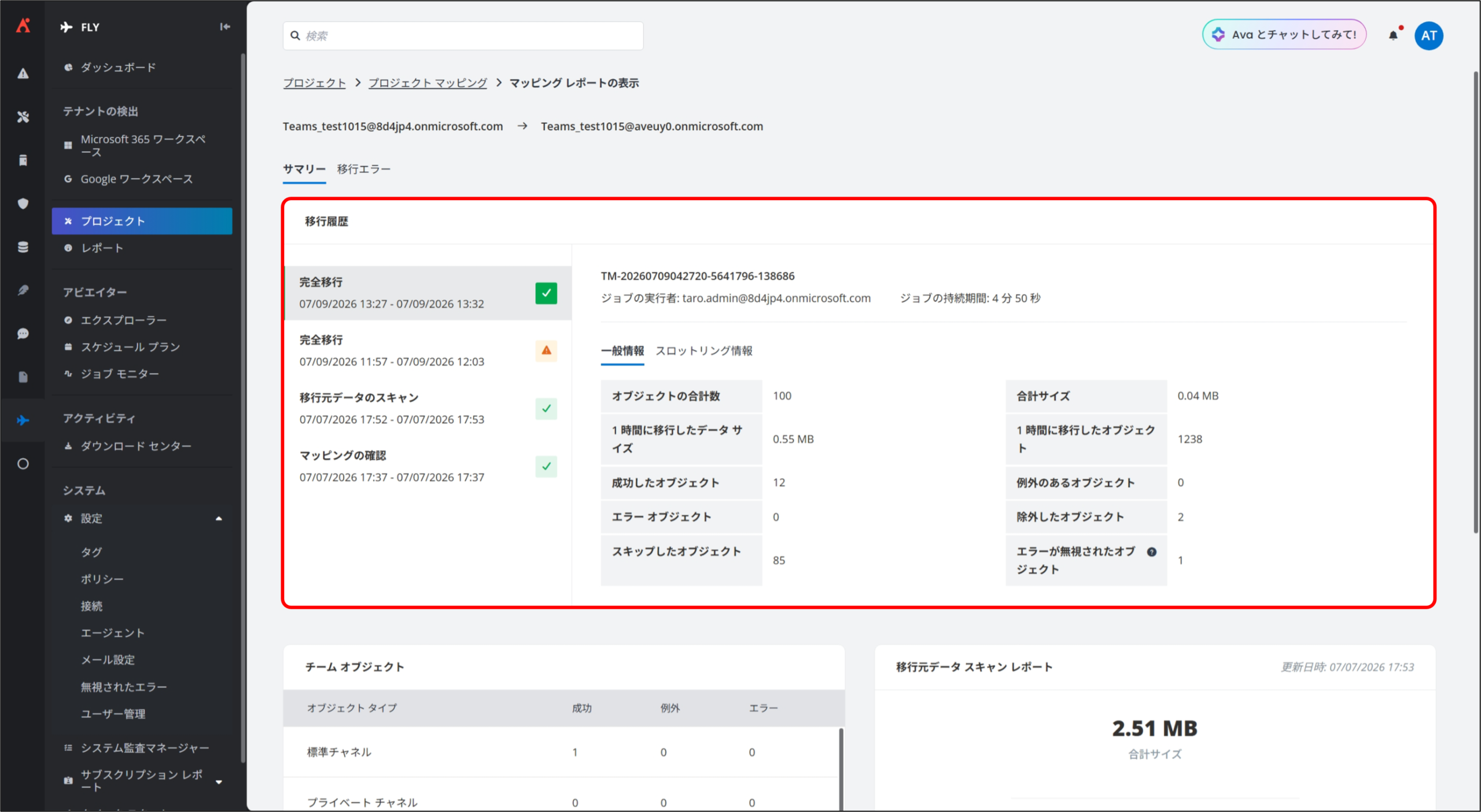The width and height of the screenshot is (1481, 812).
Task: Open the スロットリング情報 tab
Action: coord(703,350)
